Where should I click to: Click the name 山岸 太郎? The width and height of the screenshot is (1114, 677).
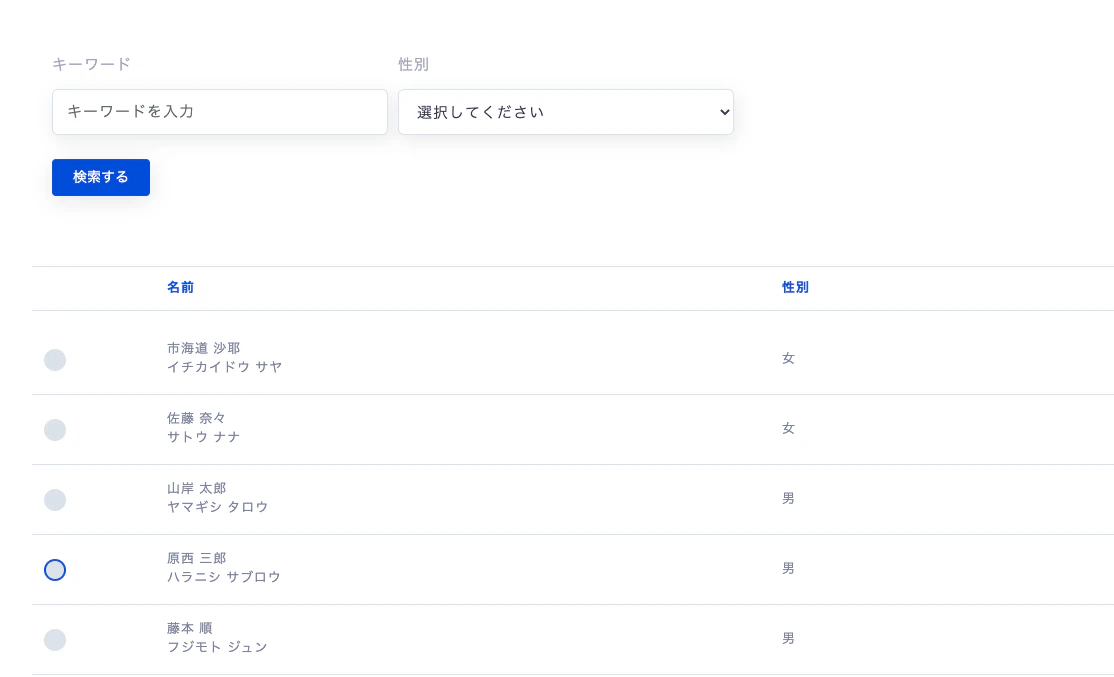click(197, 488)
